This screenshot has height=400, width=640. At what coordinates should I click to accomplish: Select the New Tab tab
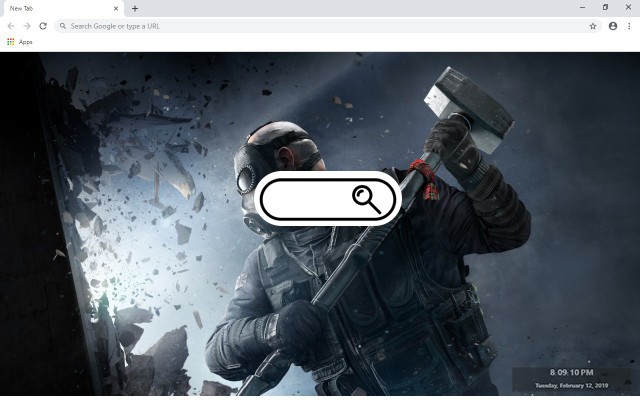coord(63,9)
